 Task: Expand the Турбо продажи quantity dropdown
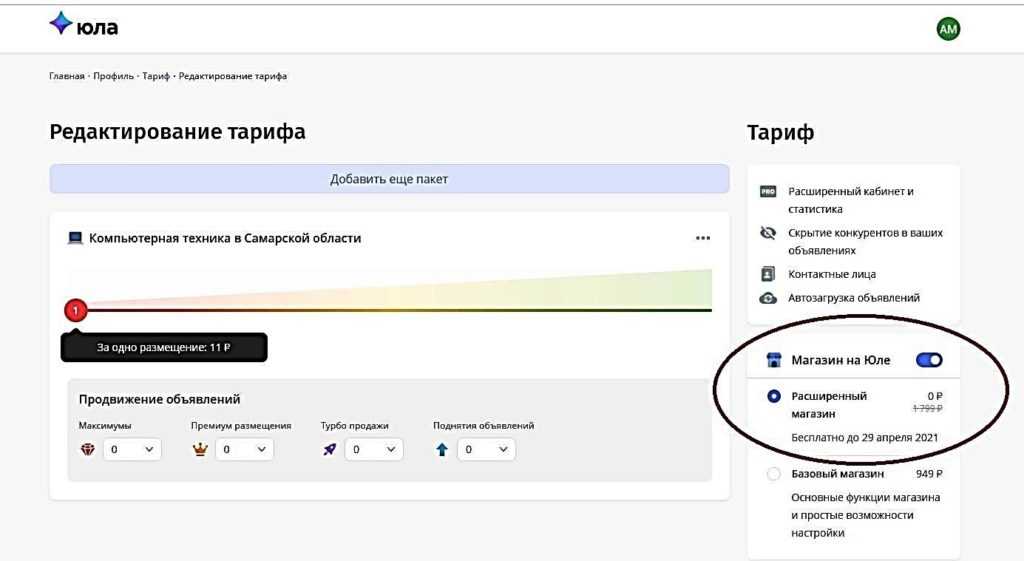374,450
